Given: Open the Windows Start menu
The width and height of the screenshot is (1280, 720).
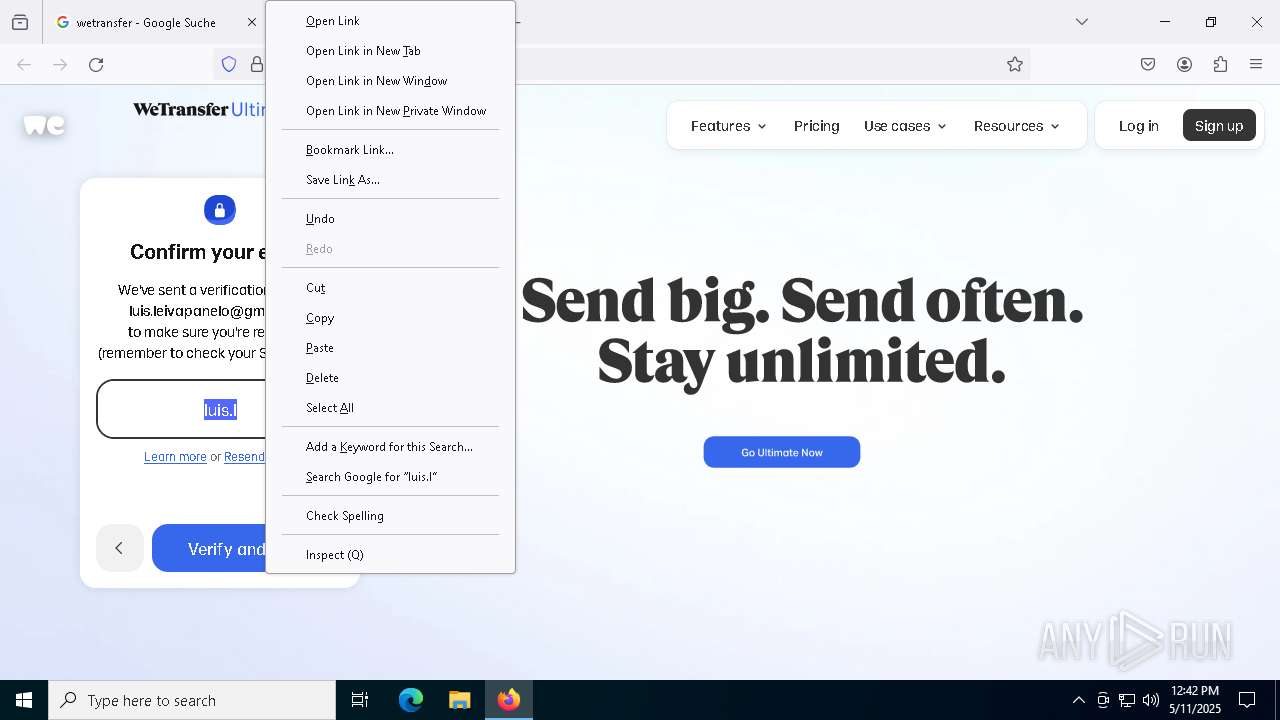Looking at the screenshot, I should point(24,700).
